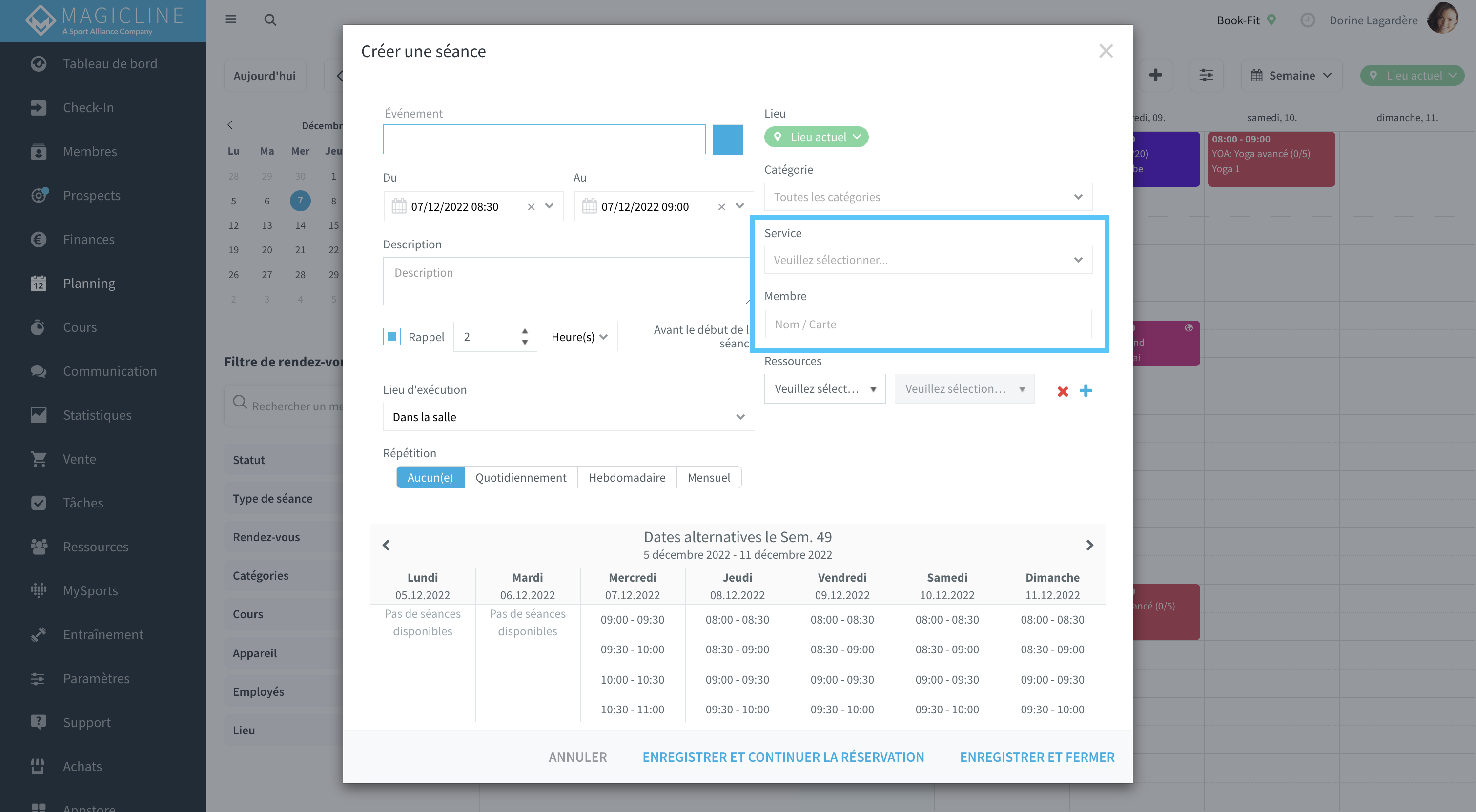Click ENREGISTRER ET FERMER button
This screenshot has width=1476, height=812.
point(1037,756)
